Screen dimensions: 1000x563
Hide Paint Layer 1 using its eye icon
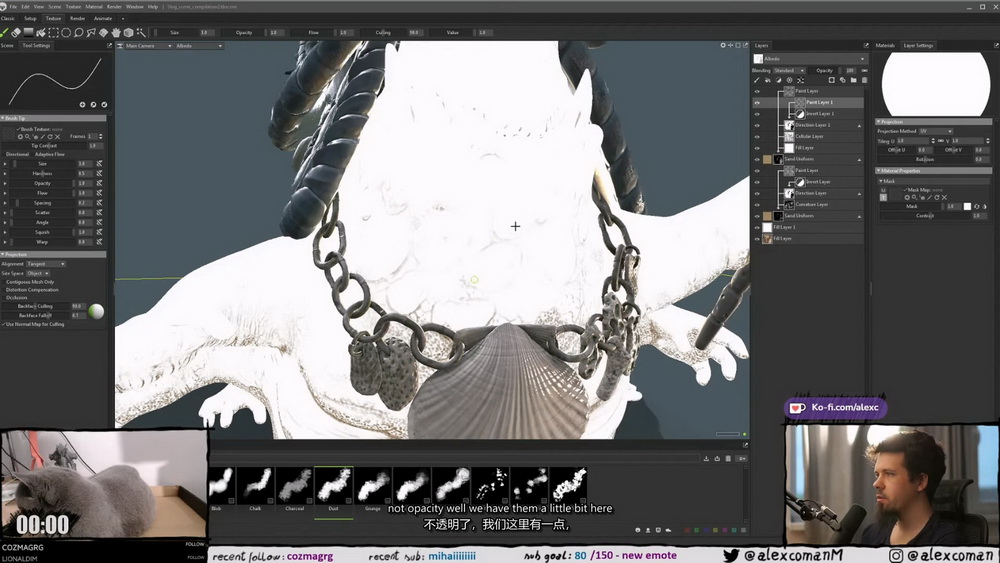(x=757, y=103)
